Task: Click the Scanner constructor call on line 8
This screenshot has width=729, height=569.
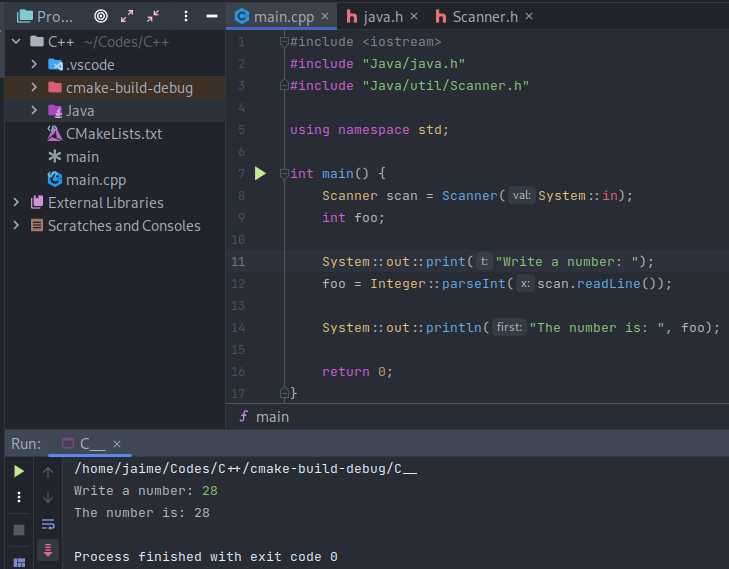Action: pyautogui.click(x=470, y=196)
